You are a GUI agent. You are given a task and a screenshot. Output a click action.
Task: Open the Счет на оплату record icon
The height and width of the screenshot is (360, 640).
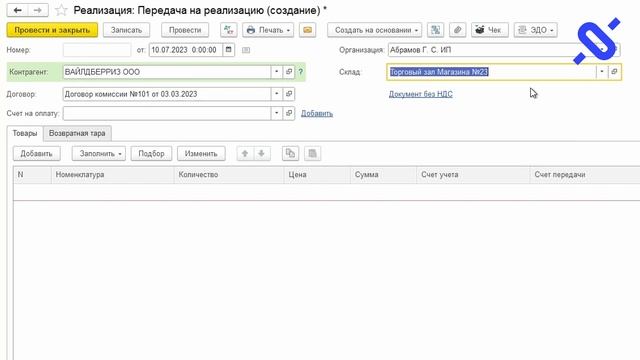pyautogui.click(x=289, y=113)
